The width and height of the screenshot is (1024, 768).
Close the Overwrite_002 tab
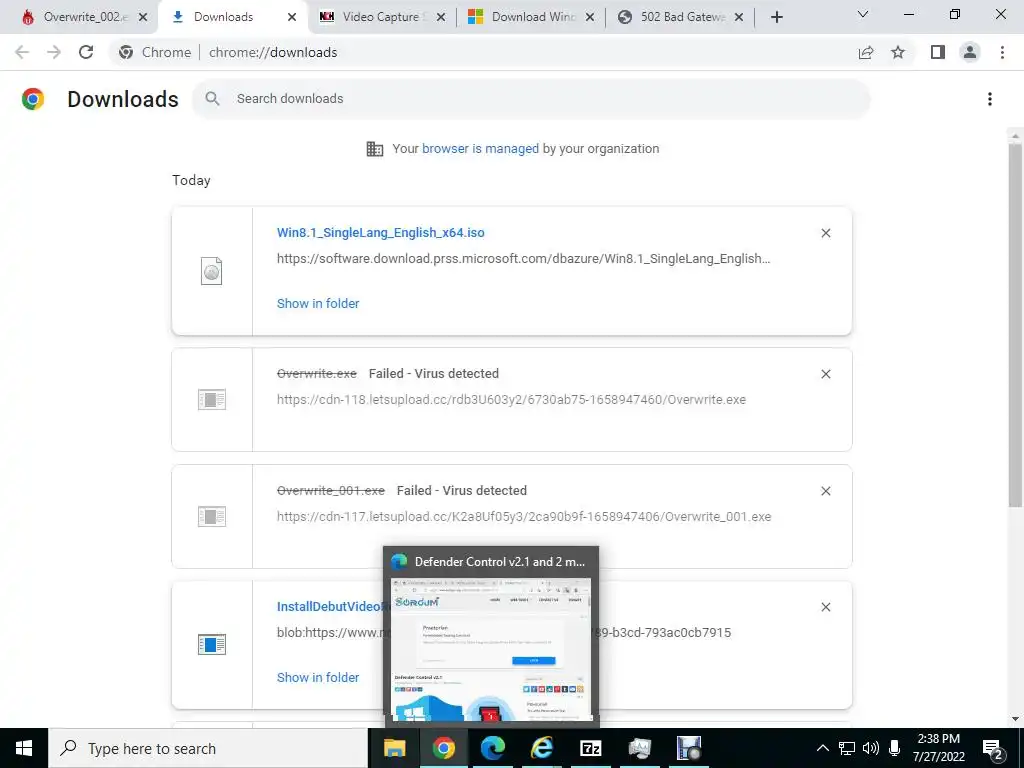click(143, 17)
